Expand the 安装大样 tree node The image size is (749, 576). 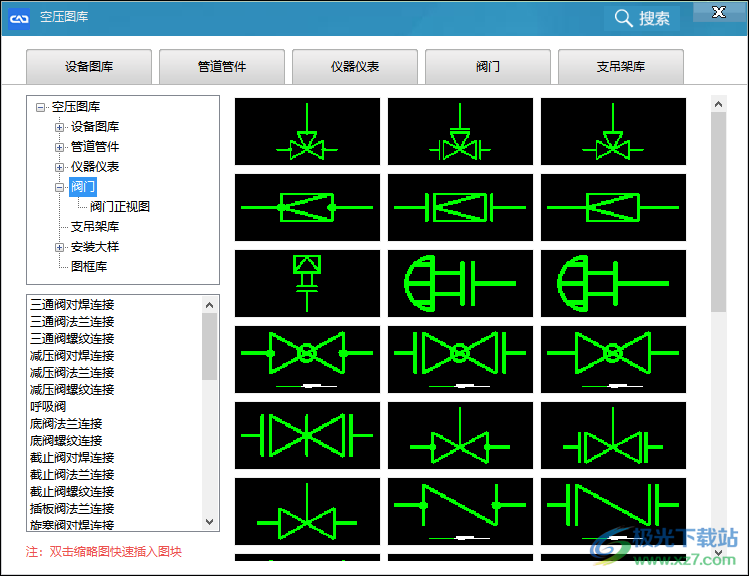(x=59, y=247)
